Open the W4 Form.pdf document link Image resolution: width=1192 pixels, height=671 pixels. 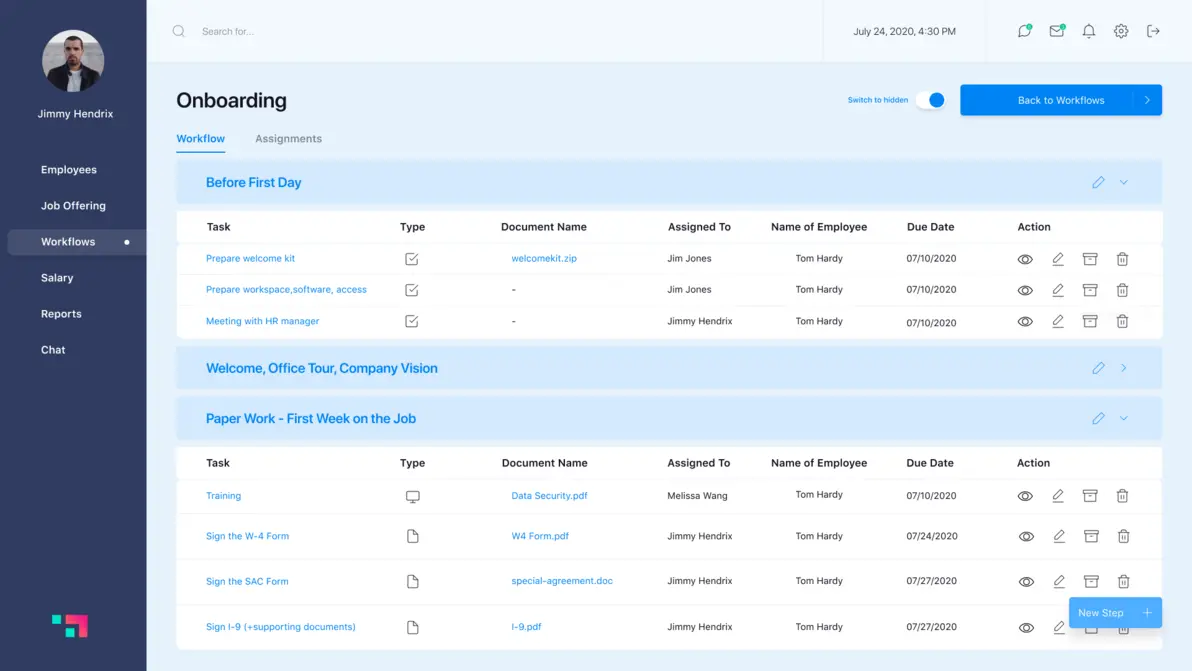(x=540, y=536)
